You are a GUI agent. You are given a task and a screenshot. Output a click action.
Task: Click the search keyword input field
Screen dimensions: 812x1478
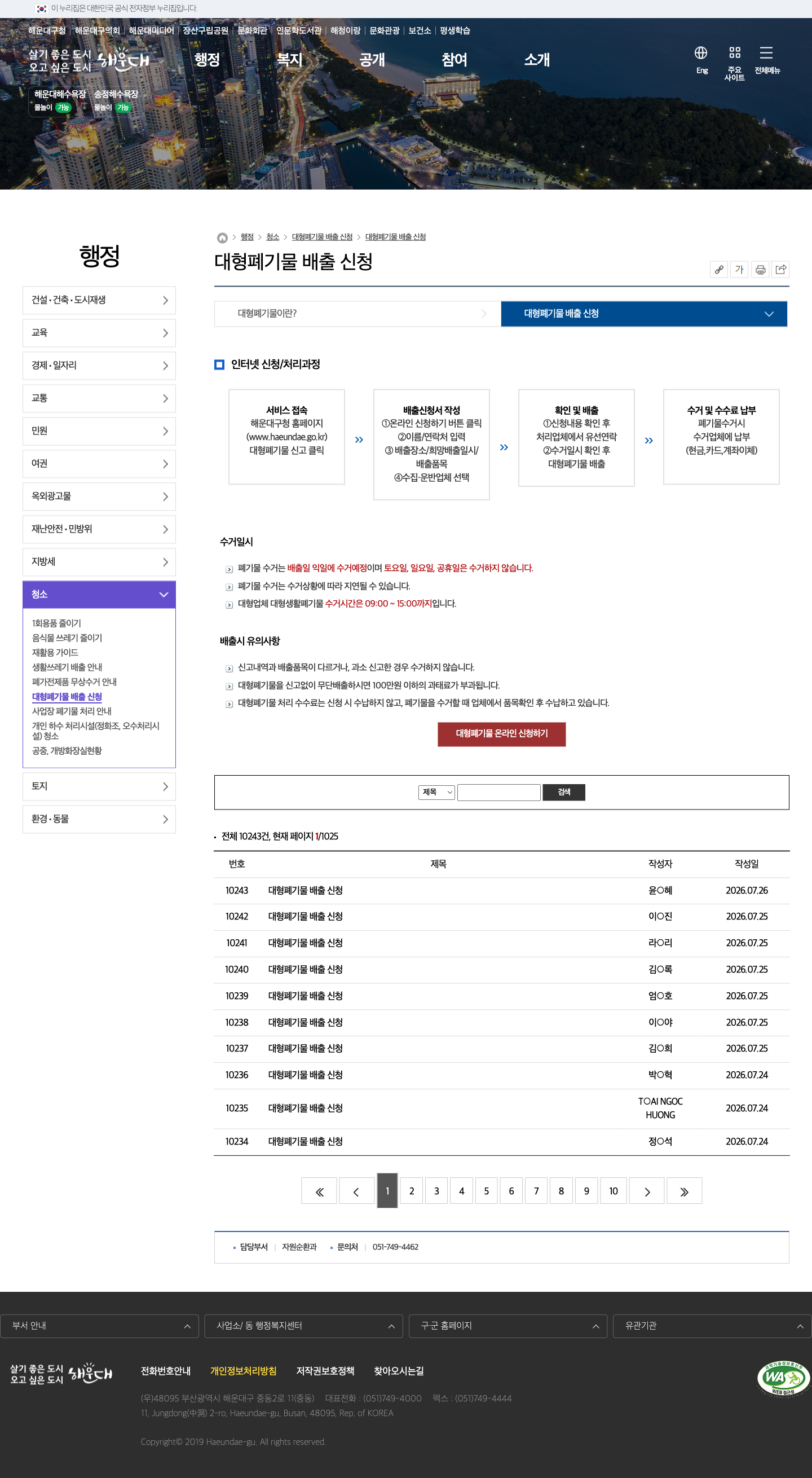499,793
